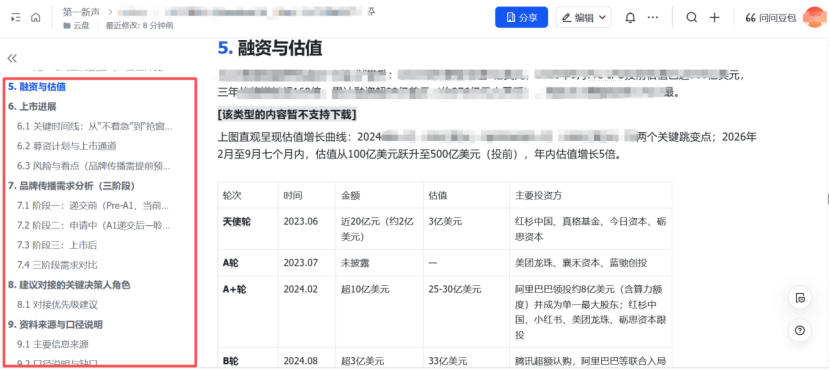Click the plus icon to create new

click(x=715, y=17)
